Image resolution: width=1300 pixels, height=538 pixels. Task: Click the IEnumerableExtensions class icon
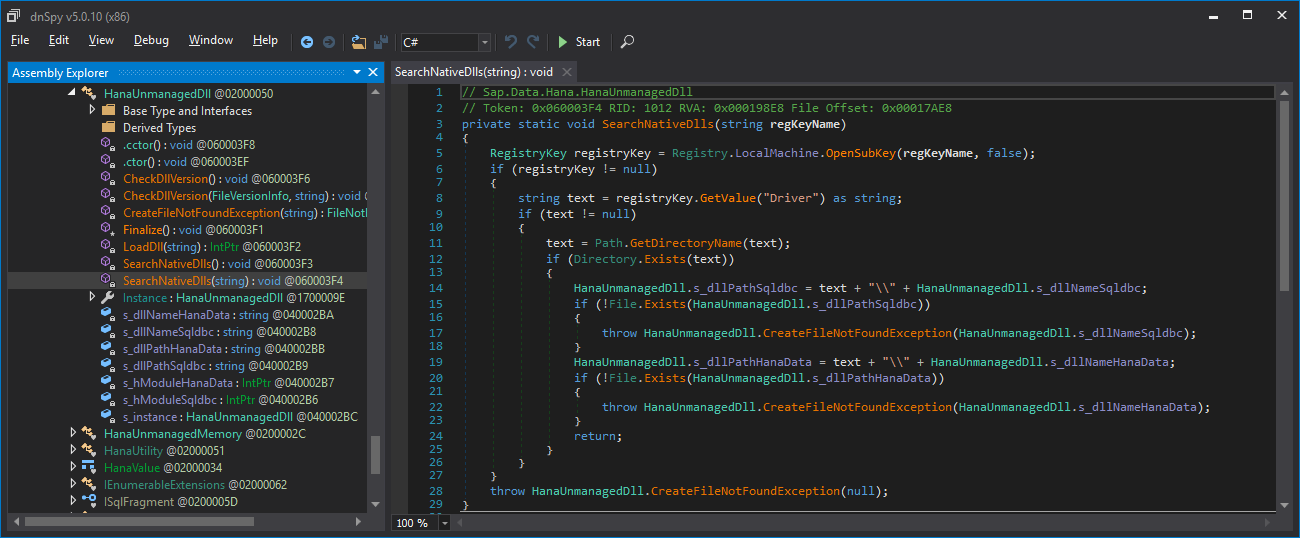(x=88, y=484)
